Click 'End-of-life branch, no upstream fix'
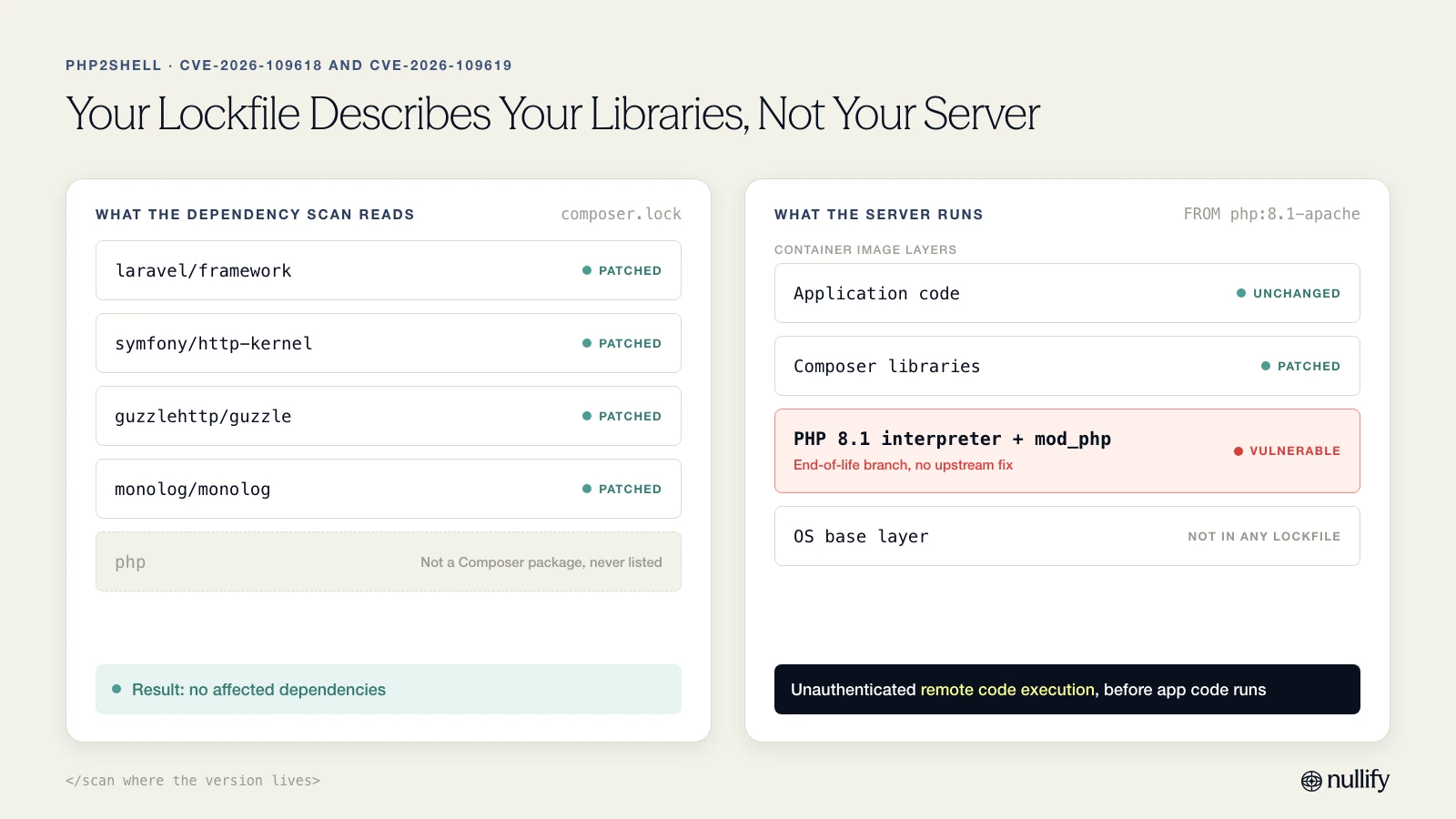The height and width of the screenshot is (819, 1456). (903, 465)
